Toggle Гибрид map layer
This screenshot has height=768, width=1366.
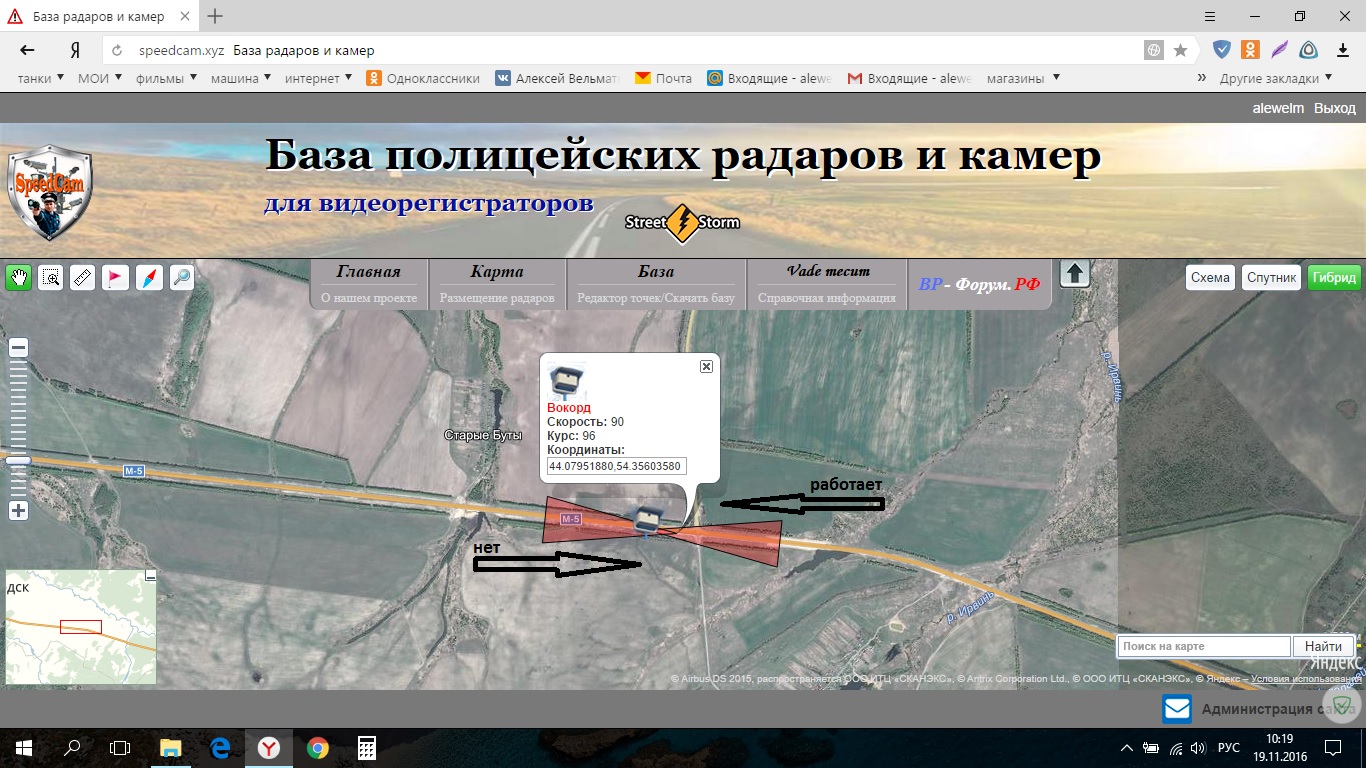[x=1334, y=277]
